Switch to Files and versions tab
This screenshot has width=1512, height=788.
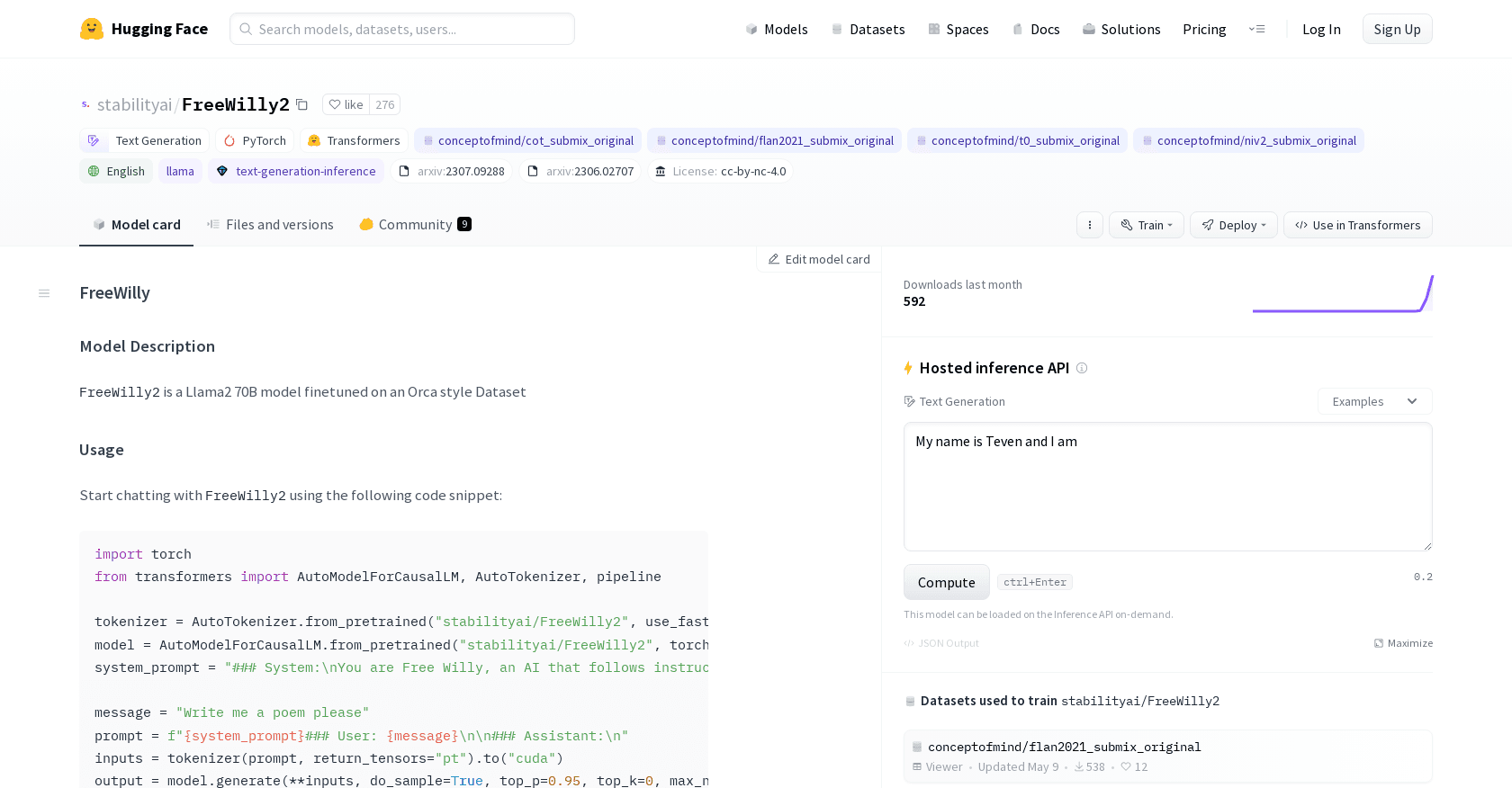point(270,225)
